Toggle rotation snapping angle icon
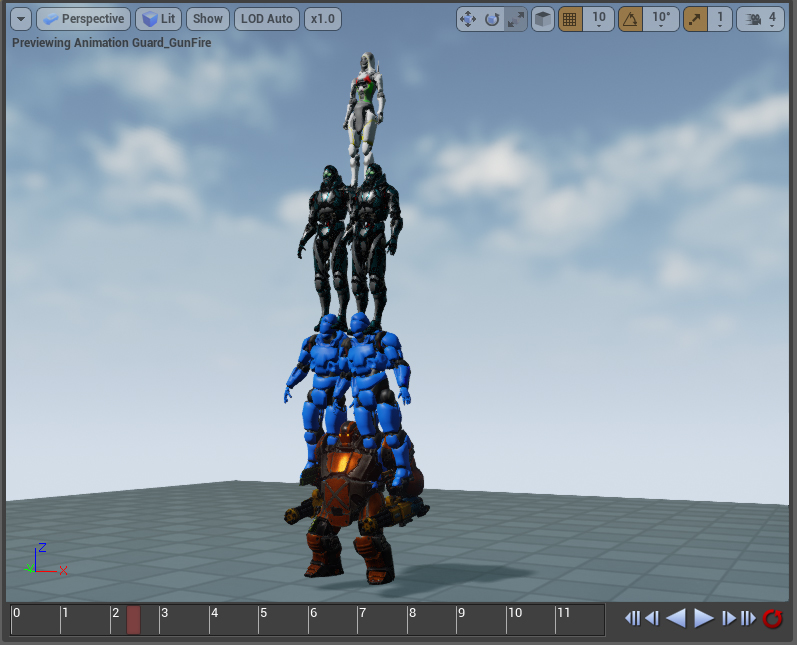Viewport: 797px width, 645px height. pos(630,19)
